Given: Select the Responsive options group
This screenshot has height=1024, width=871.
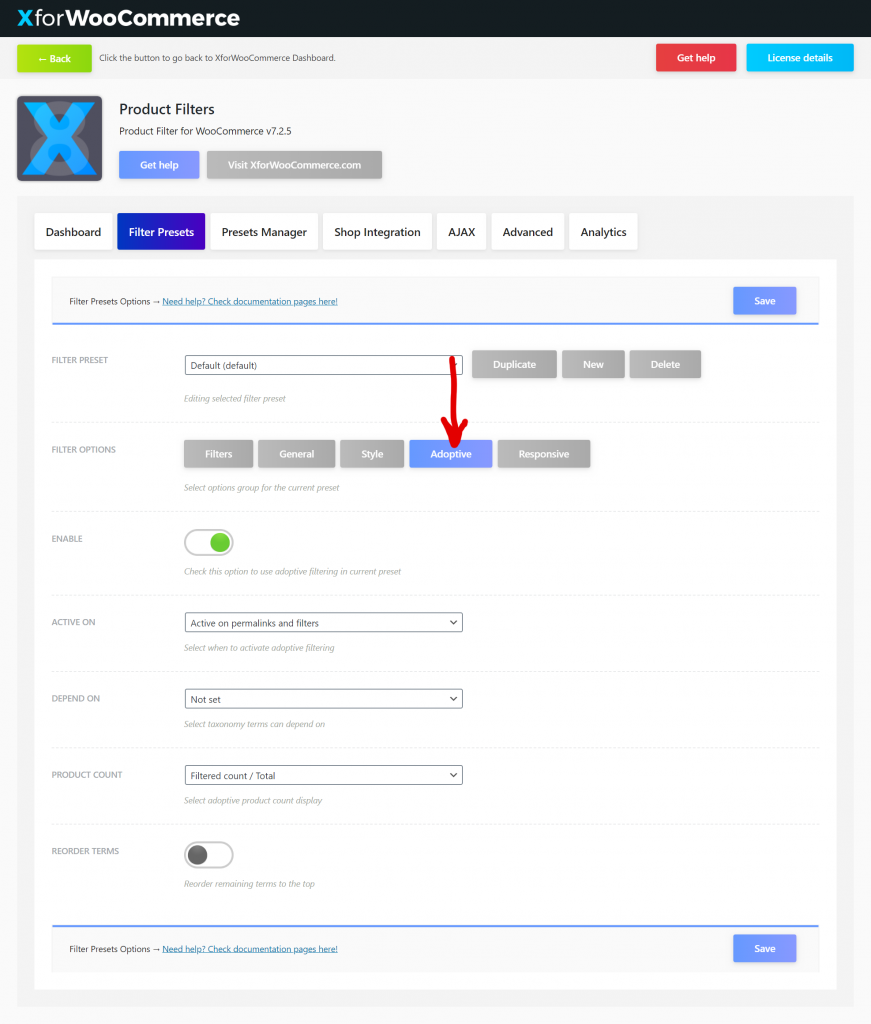Looking at the screenshot, I should [544, 454].
